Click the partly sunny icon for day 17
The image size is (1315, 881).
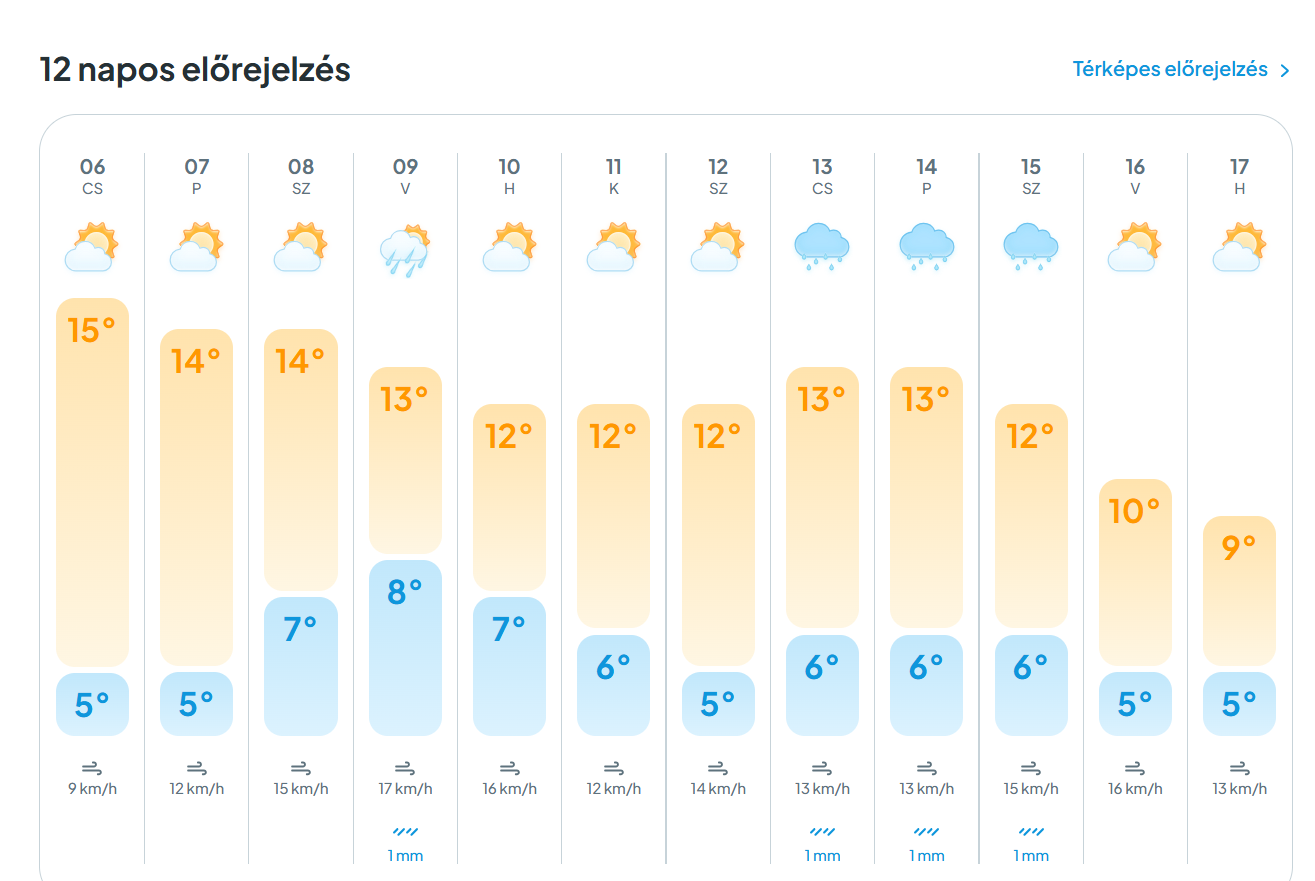point(1239,248)
